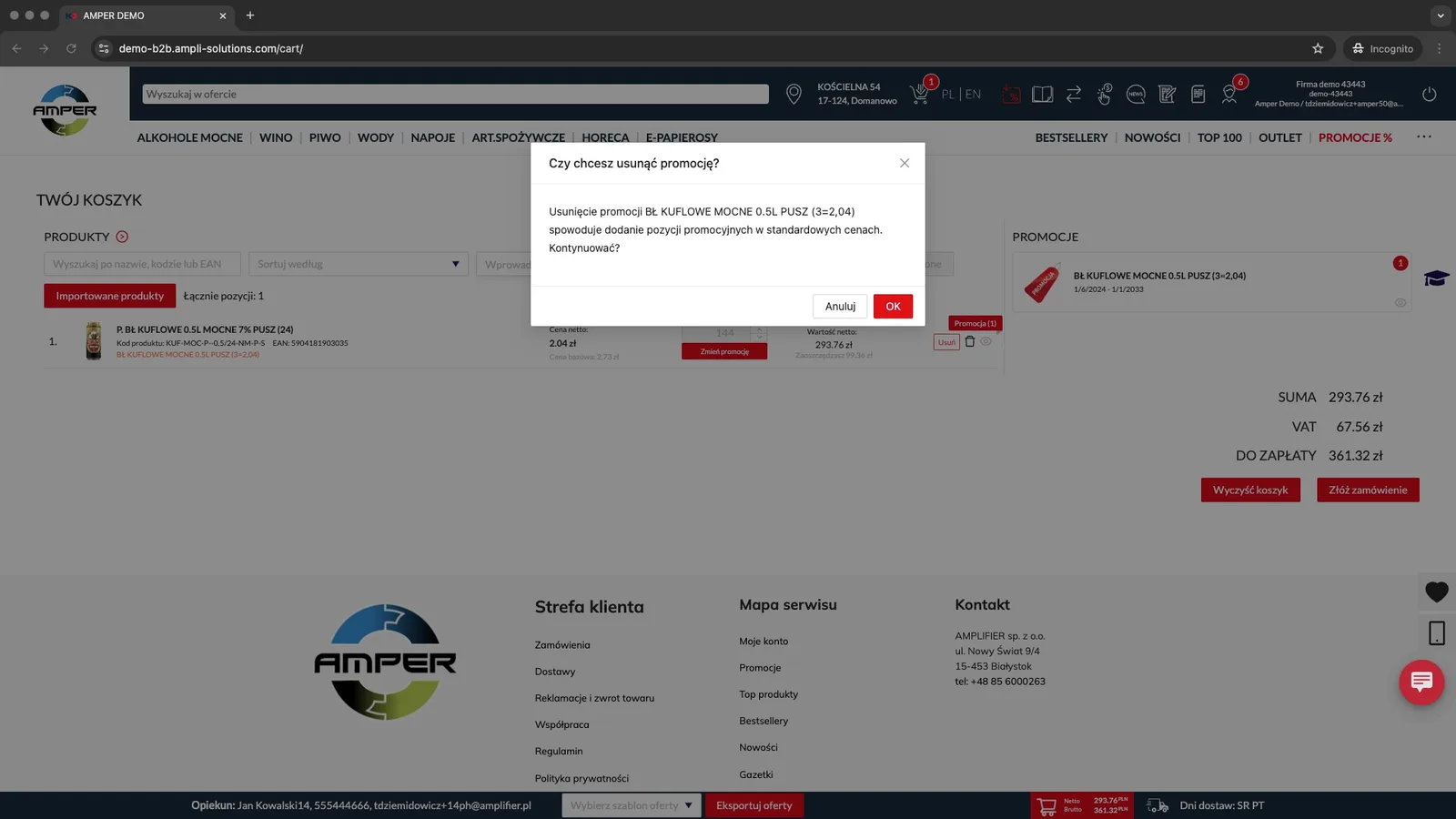Click the PRODUKTY arrow circle icon

122,237
